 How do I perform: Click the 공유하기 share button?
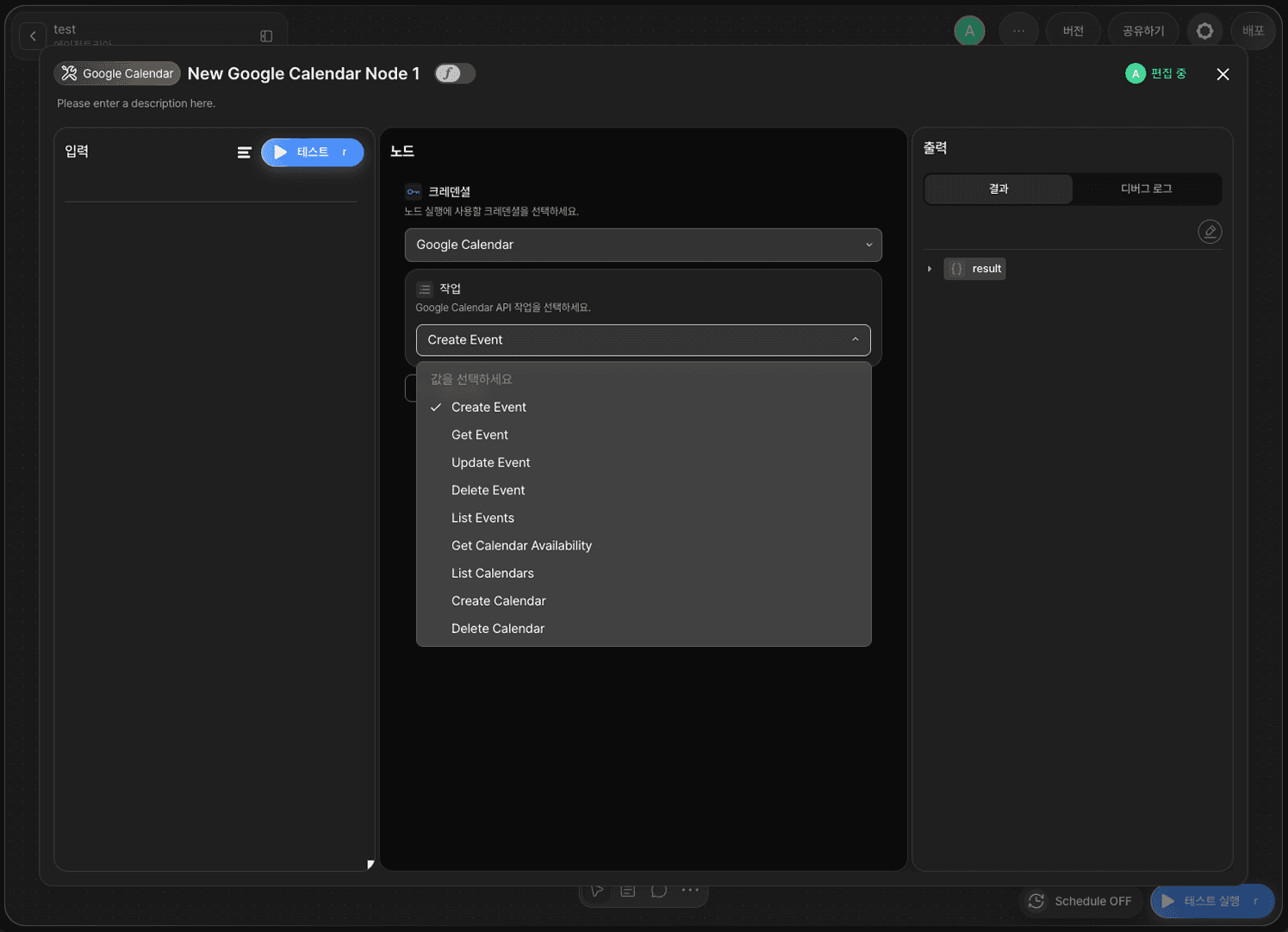point(1143,31)
